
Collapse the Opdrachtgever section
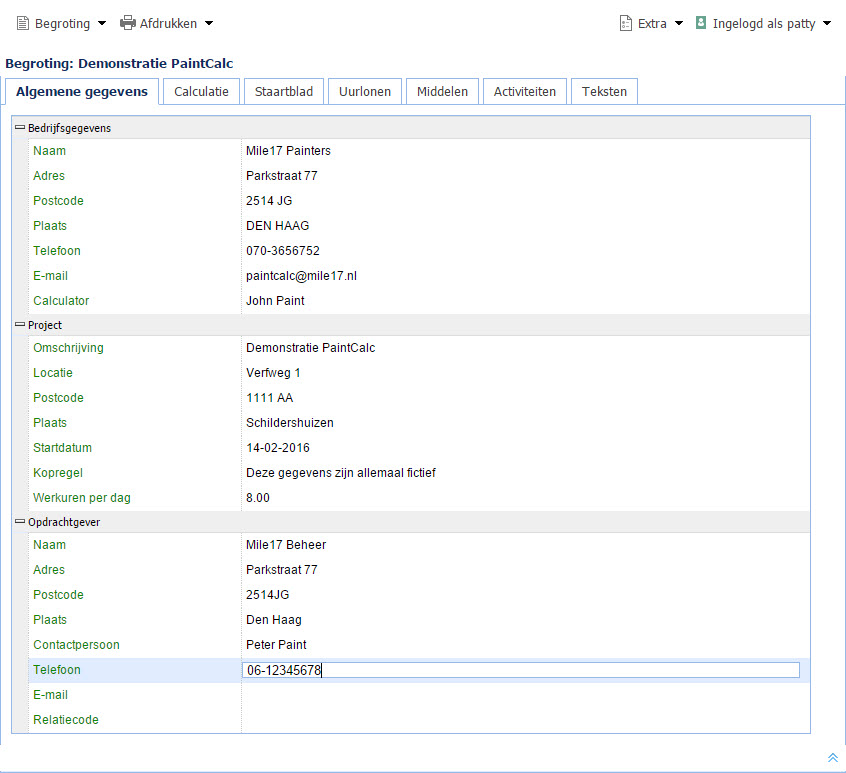click(x=20, y=522)
